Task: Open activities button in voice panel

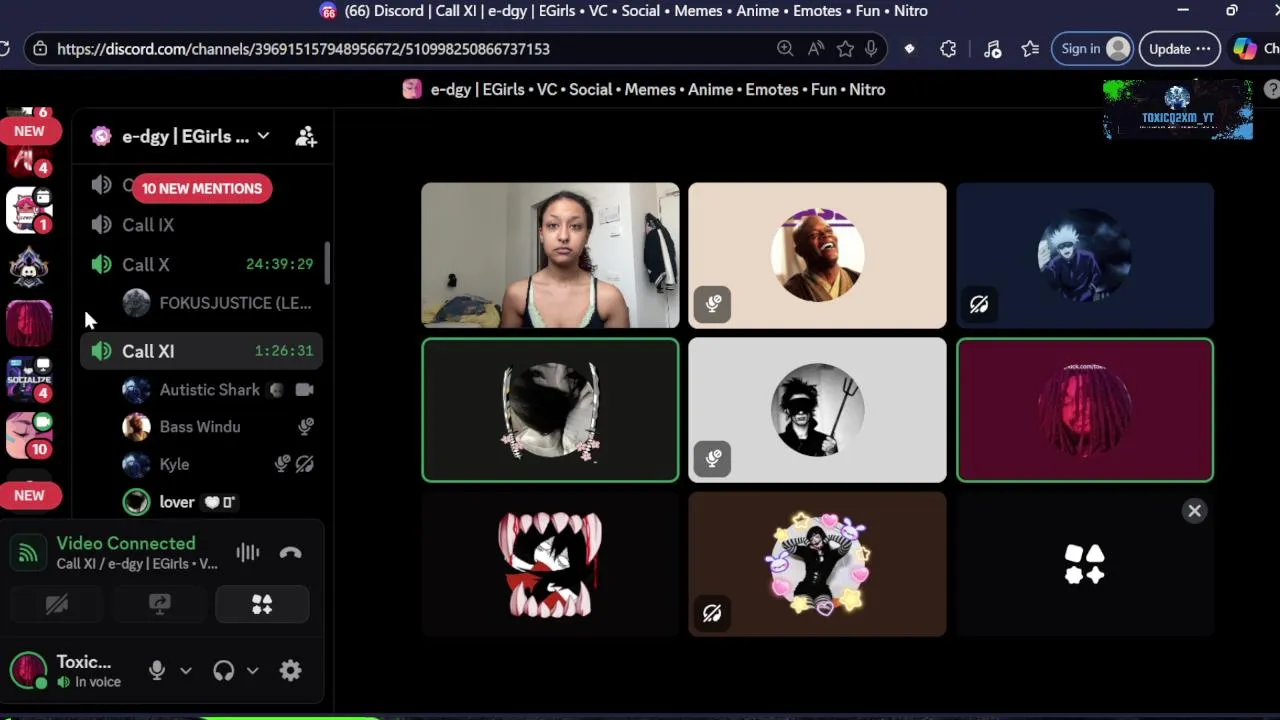Action: (262, 604)
